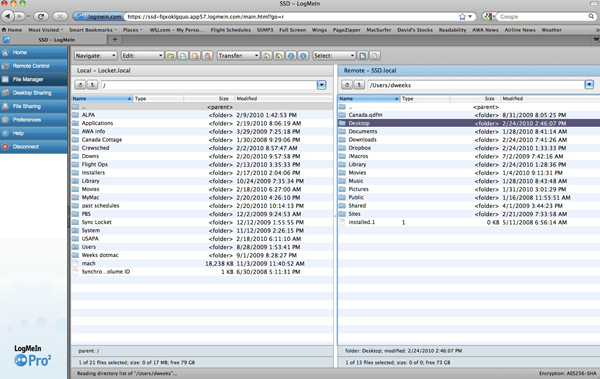Open Smart Bookmarks dropdown

click(93, 30)
